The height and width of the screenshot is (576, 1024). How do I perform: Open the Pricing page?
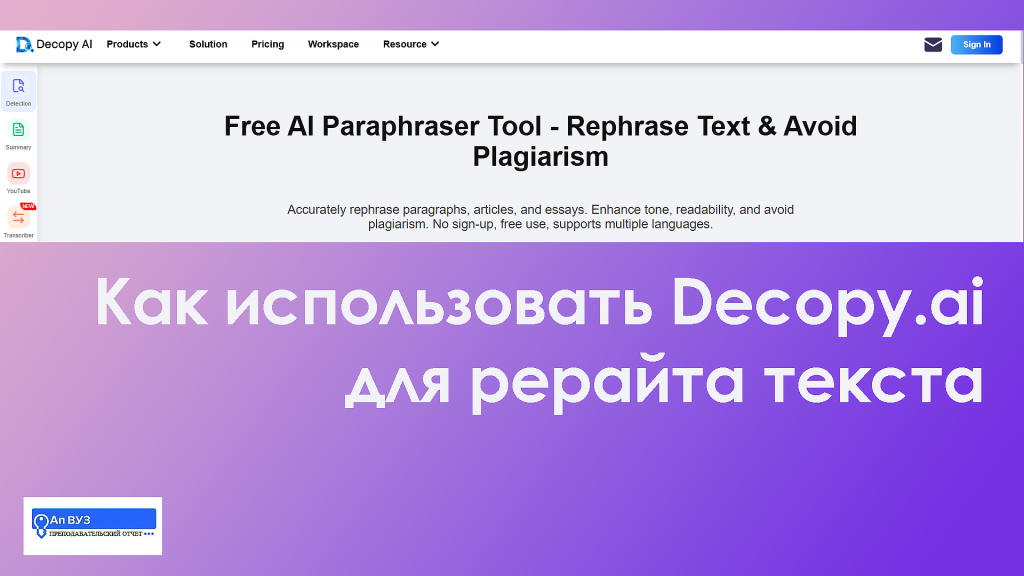point(268,44)
